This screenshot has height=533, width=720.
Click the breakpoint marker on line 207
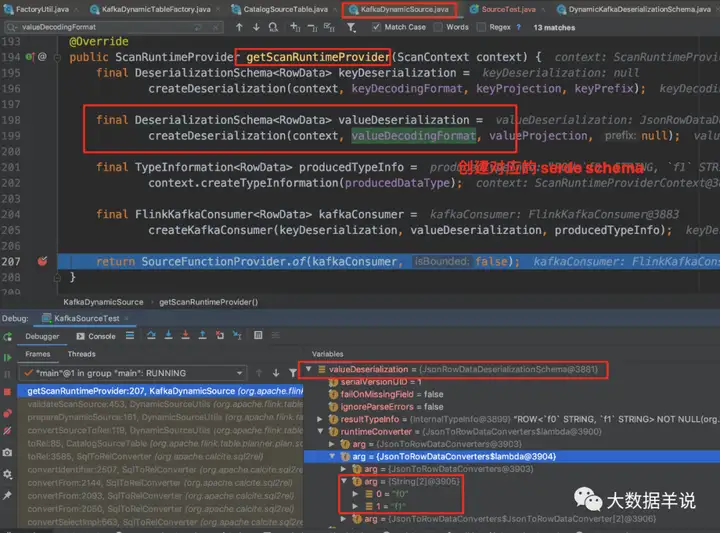point(42,262)
